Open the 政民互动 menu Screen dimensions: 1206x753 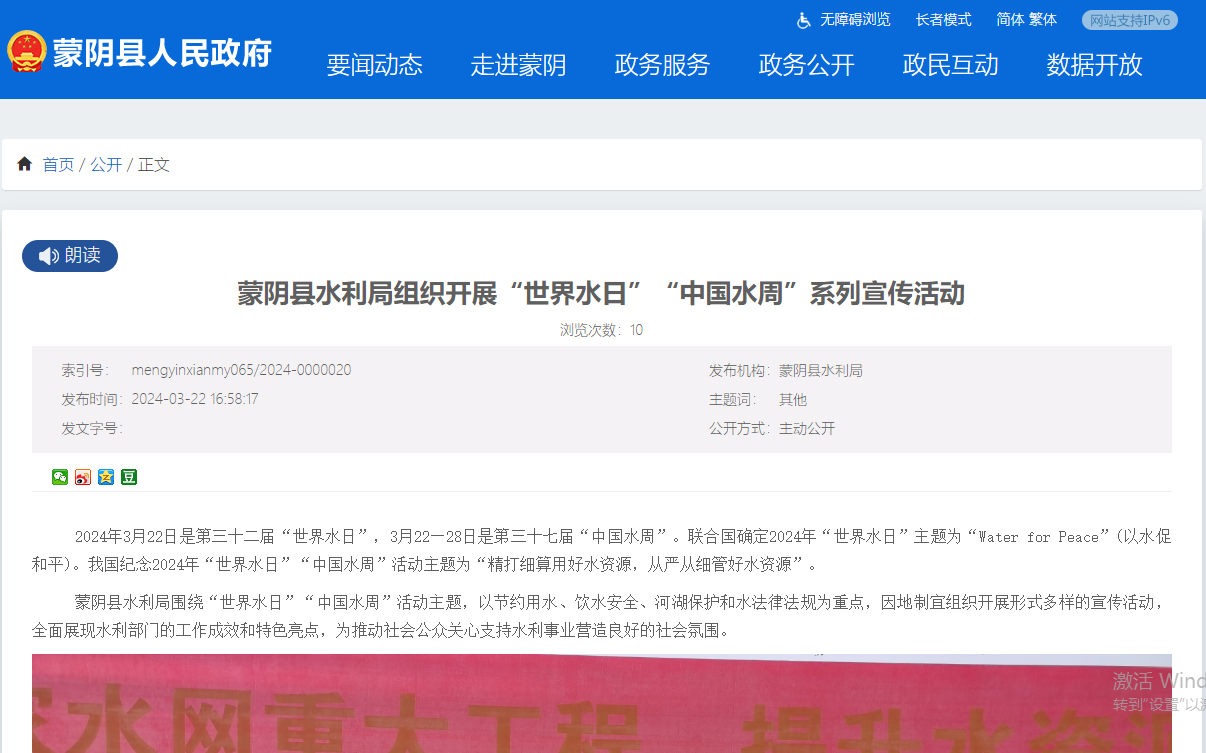pyautogui.click(x=951, y=65)
